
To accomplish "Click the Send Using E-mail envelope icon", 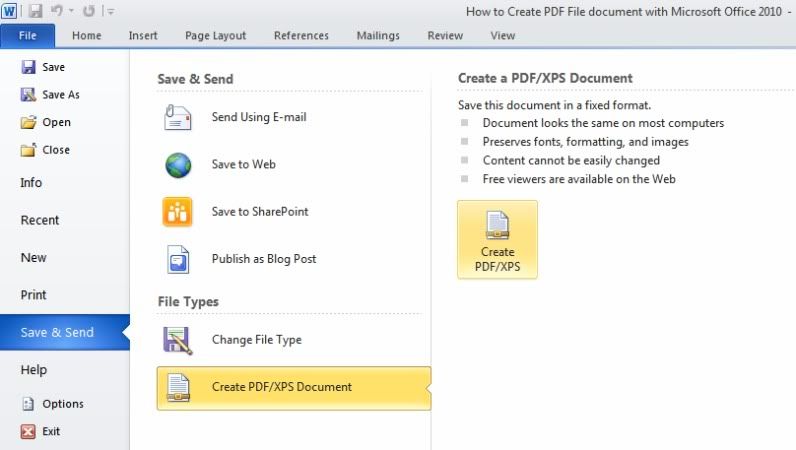I will coord(178,117).
